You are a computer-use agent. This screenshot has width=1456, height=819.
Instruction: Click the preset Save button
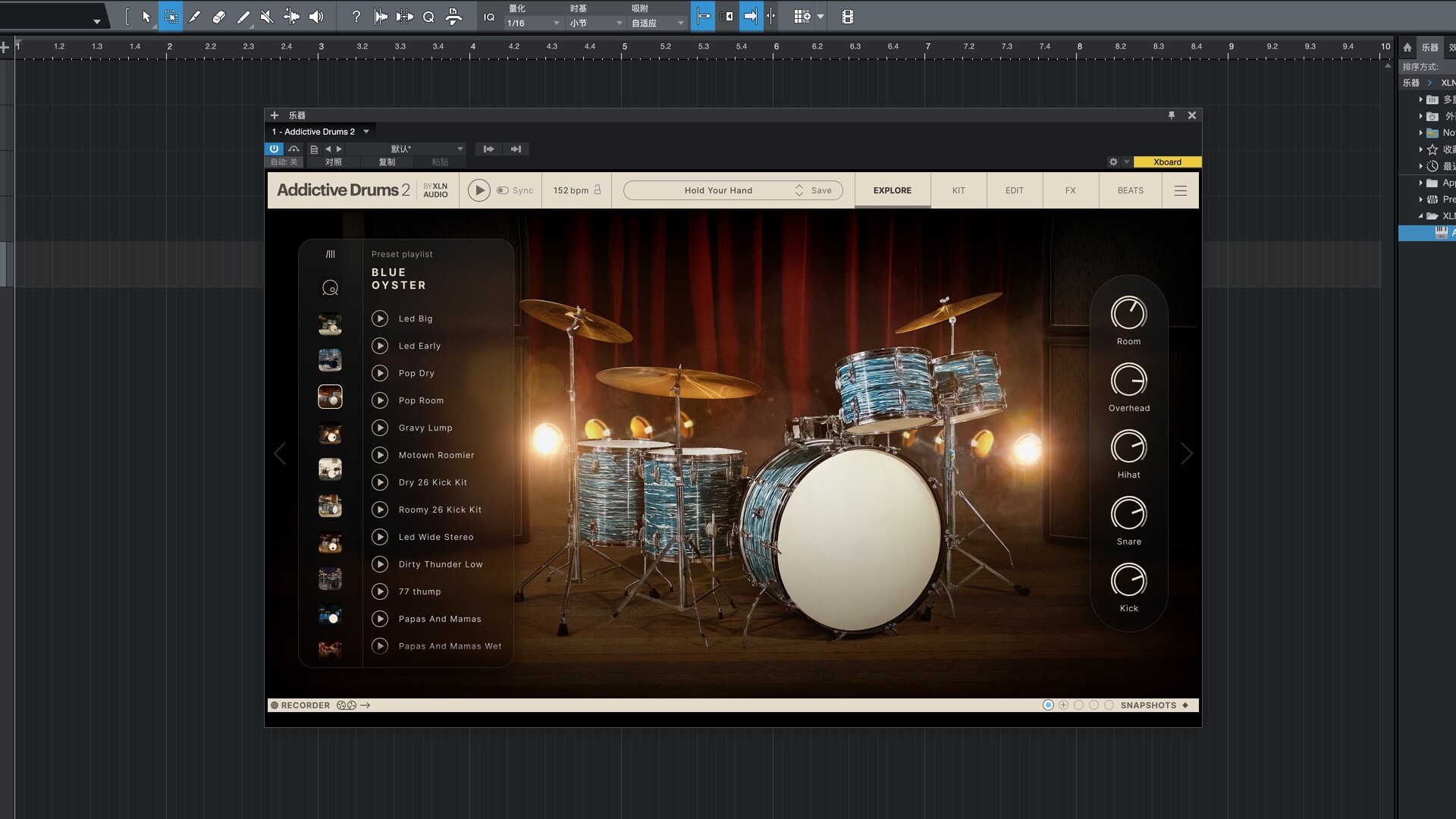(821, 190)
